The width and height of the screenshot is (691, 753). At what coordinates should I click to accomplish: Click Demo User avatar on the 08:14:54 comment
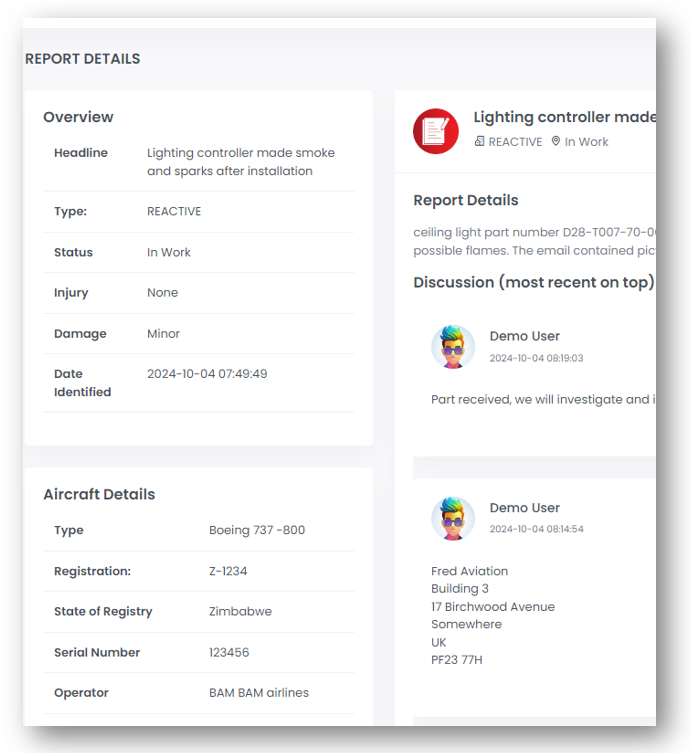pyautogui.click(x=453, y=518)
